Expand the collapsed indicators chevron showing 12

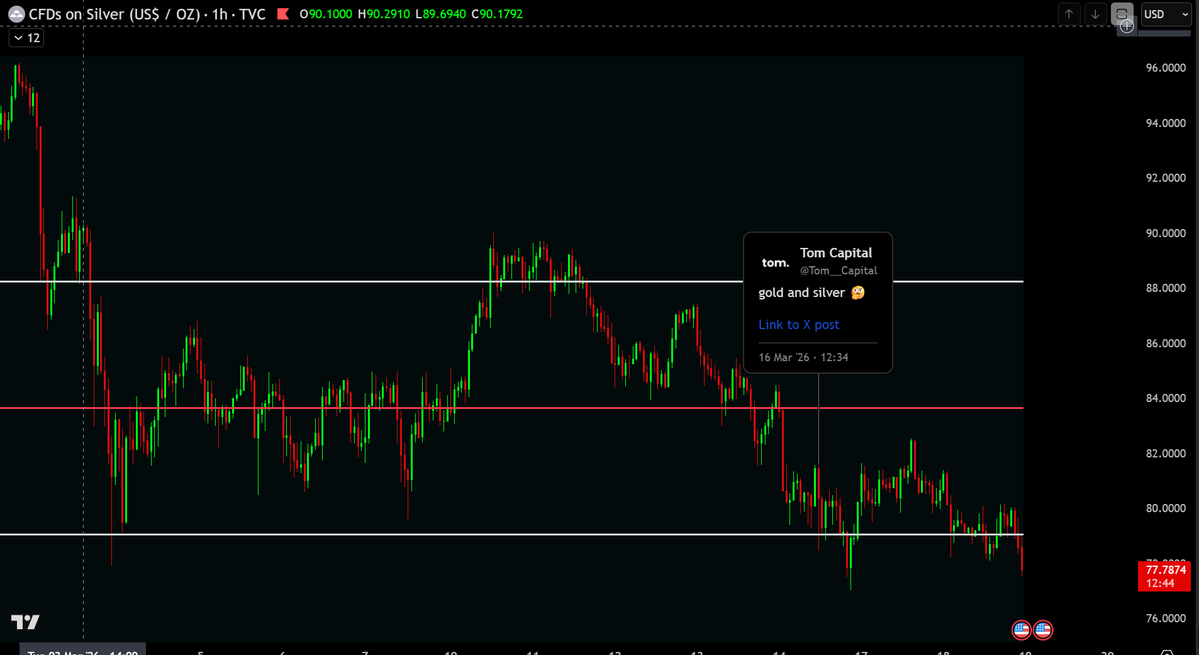click(x=27, y=37)
